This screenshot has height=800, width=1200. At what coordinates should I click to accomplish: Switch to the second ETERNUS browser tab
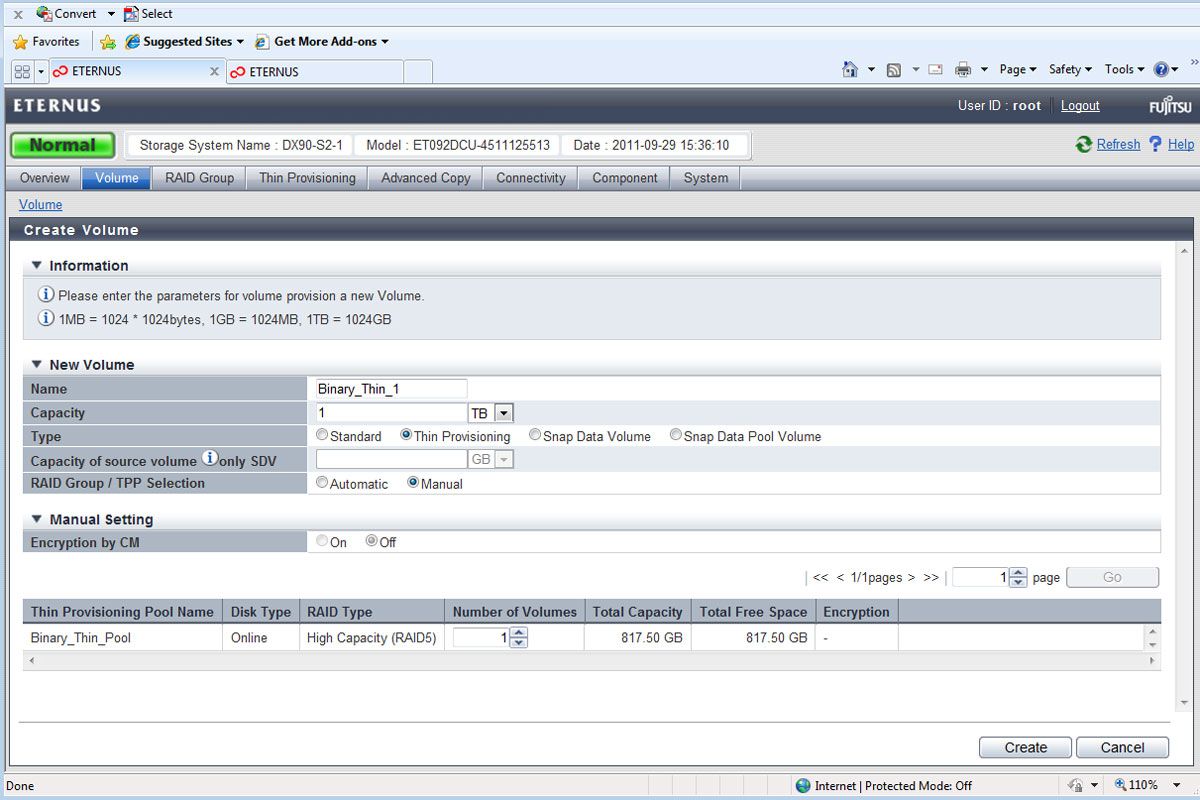click(x=315, y=72)
